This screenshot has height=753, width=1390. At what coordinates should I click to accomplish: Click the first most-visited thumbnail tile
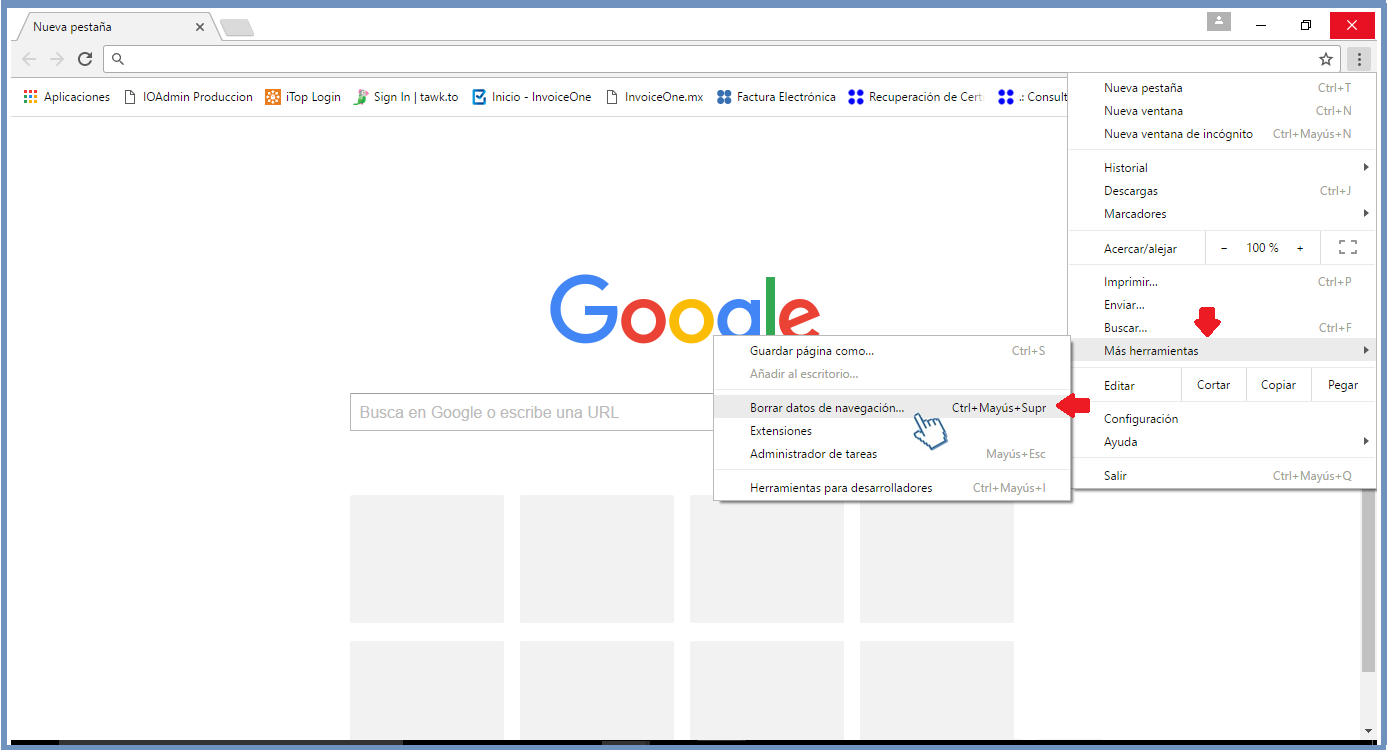click(427, 559)
